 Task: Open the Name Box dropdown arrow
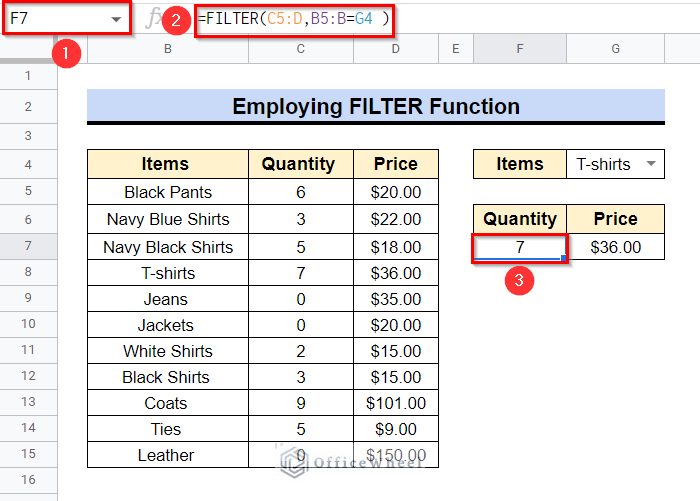pyautogui.click(x=116, y=19)
